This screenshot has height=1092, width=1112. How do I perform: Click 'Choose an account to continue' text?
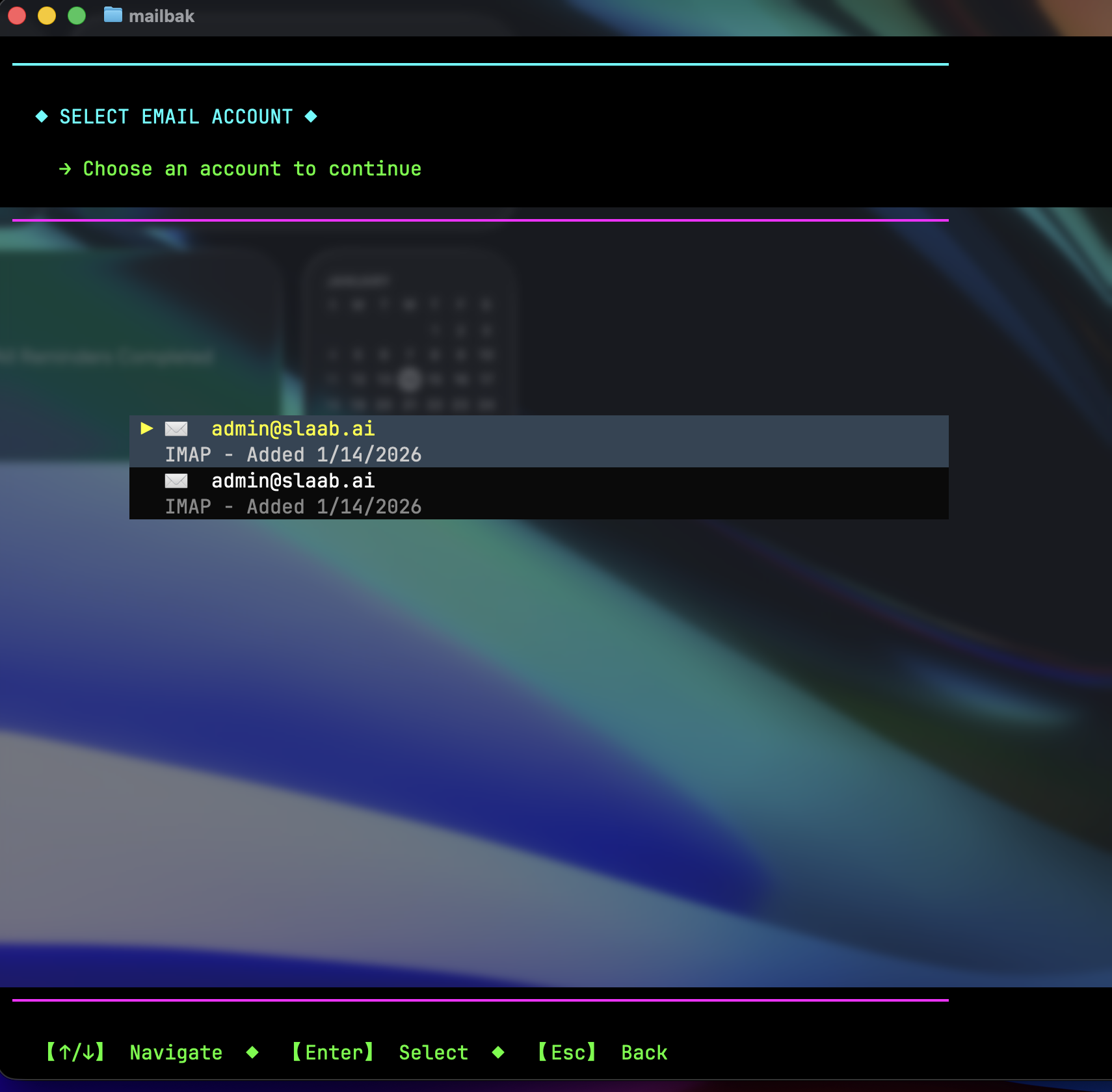252,169
